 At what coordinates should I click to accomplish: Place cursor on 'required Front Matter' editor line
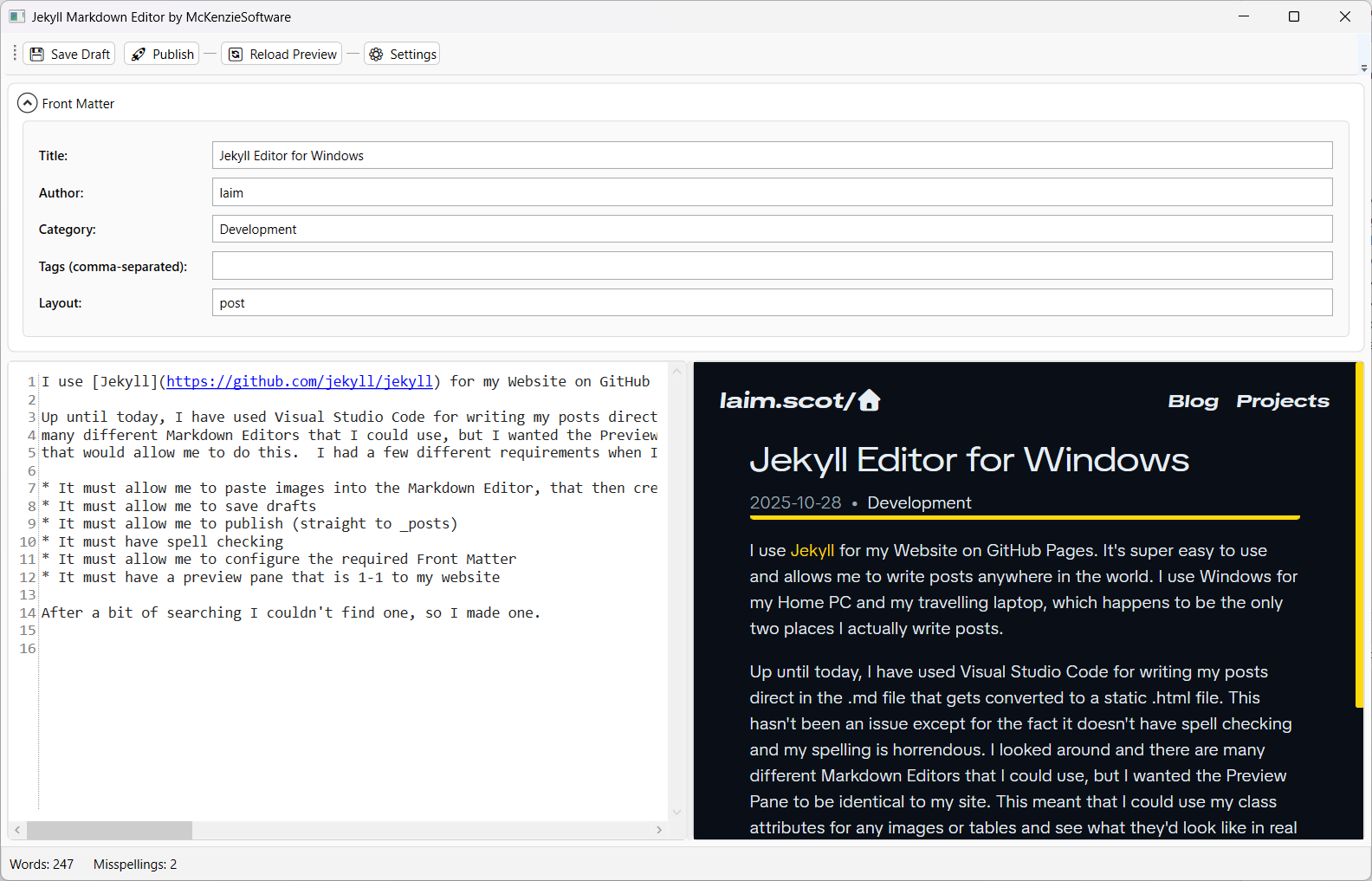(x=279, y=559)
